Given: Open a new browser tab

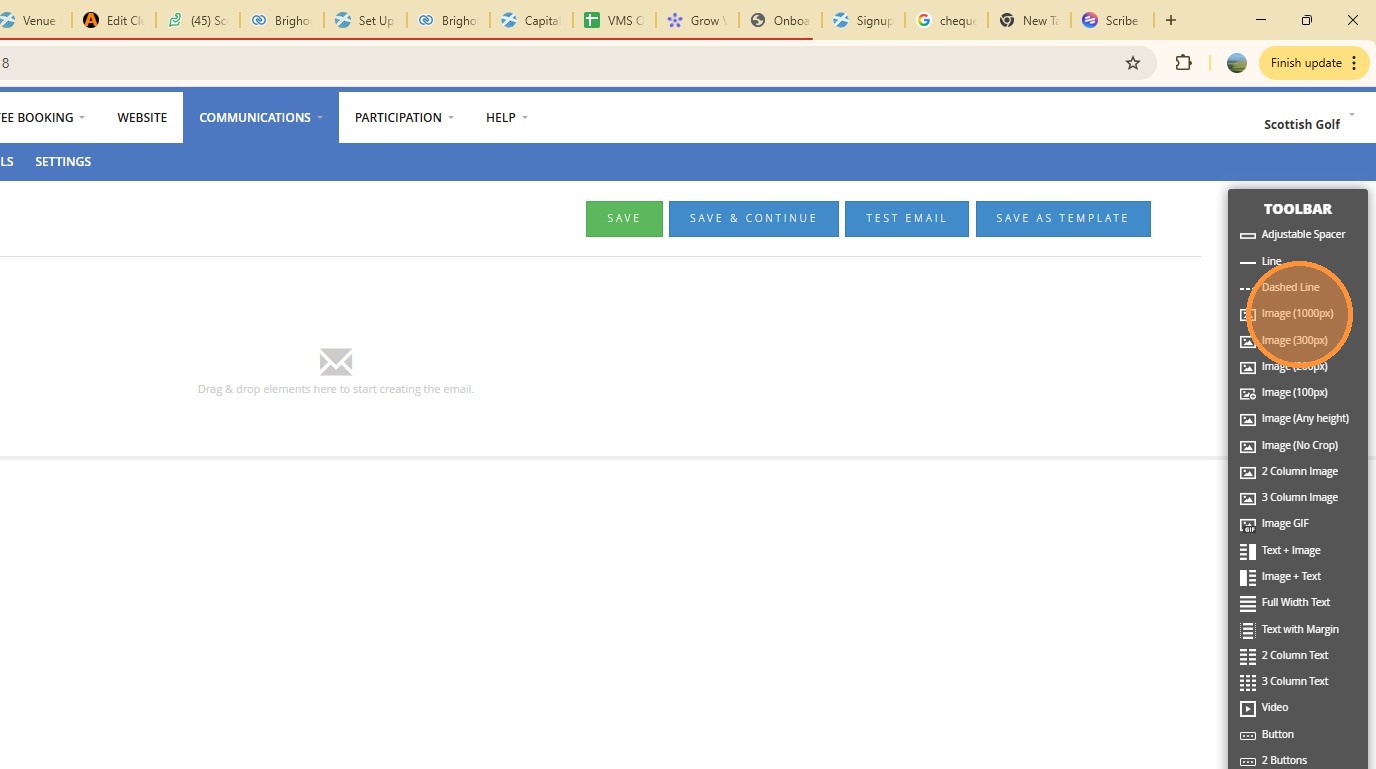Looking at the screenshot, I should [x=1171, y=20].
